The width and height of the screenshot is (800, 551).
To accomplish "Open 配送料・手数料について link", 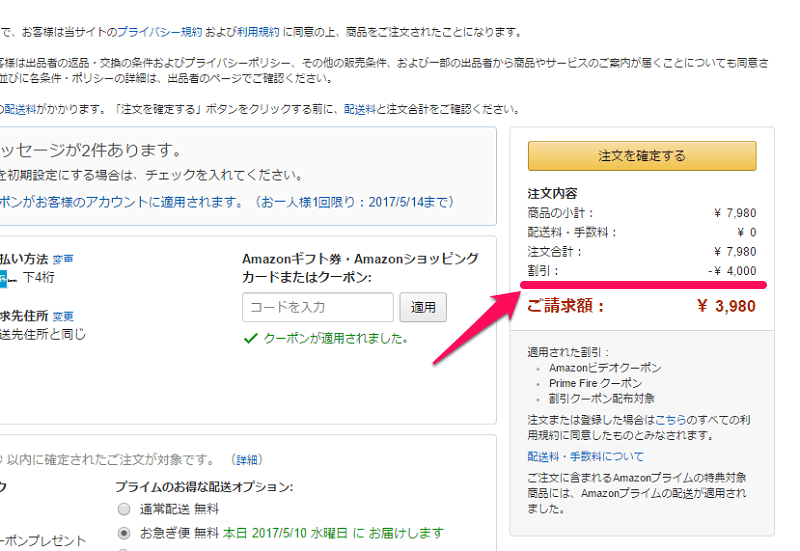I will 586,457.
